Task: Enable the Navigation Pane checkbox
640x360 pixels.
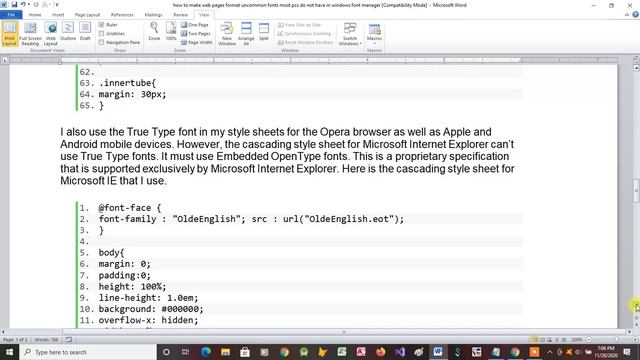Action: point(101,42)
